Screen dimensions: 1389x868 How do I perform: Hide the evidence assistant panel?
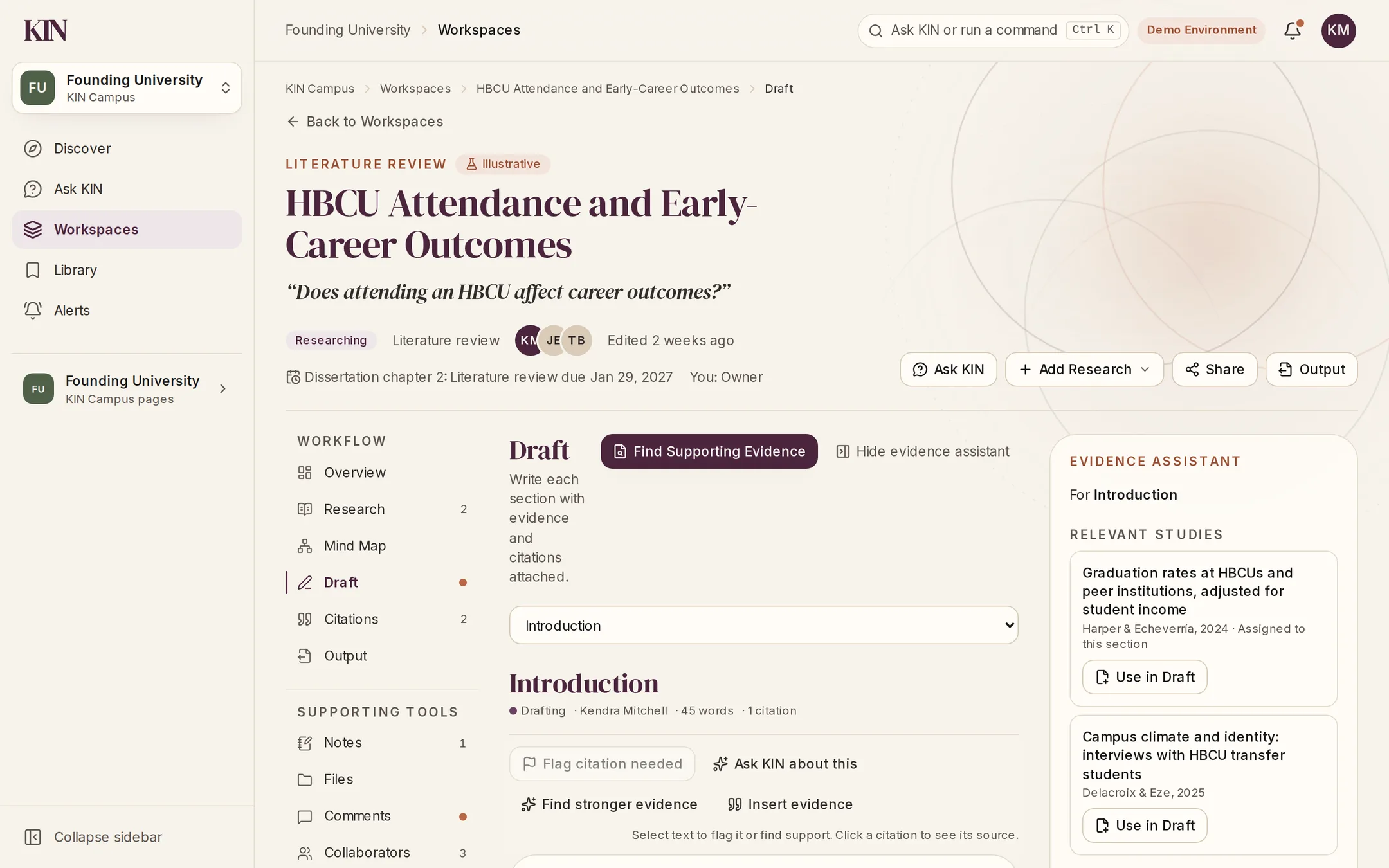pyautogui.click(x=922, y=451)
